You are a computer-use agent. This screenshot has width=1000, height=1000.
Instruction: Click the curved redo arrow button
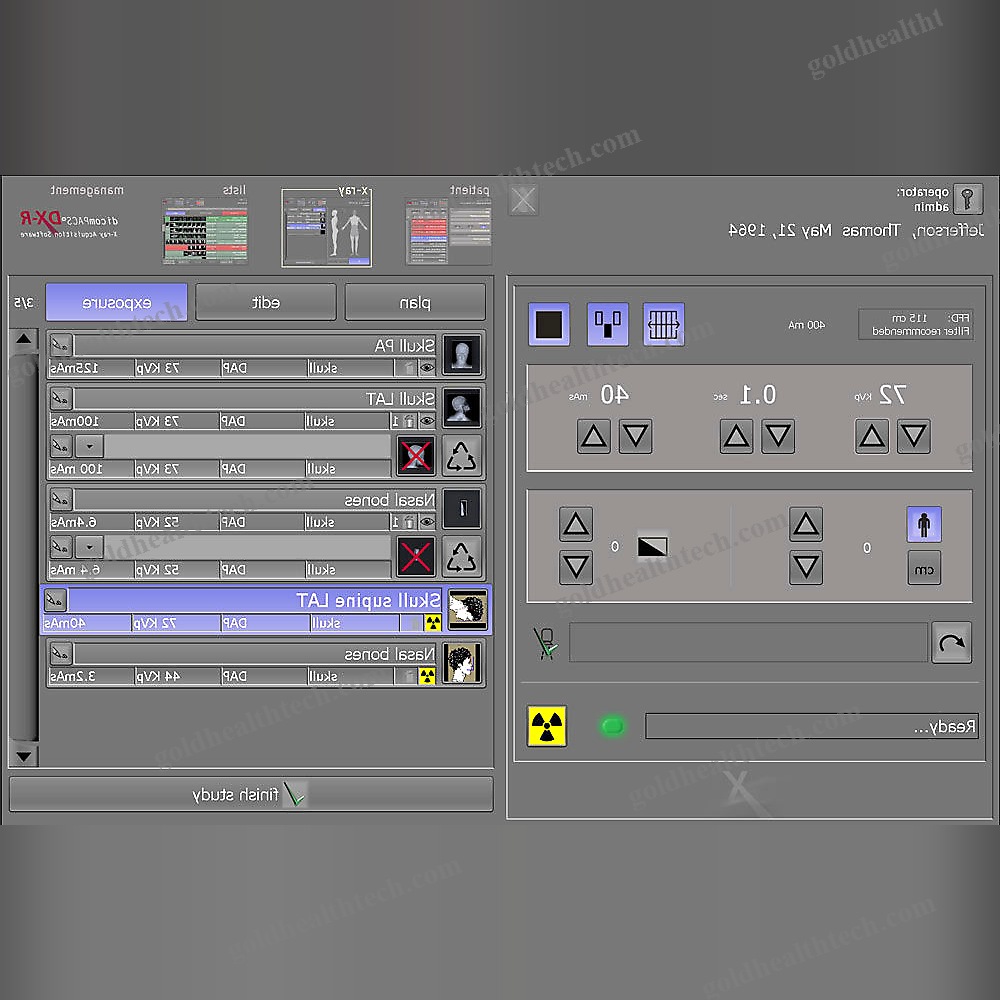coord(952,643)
